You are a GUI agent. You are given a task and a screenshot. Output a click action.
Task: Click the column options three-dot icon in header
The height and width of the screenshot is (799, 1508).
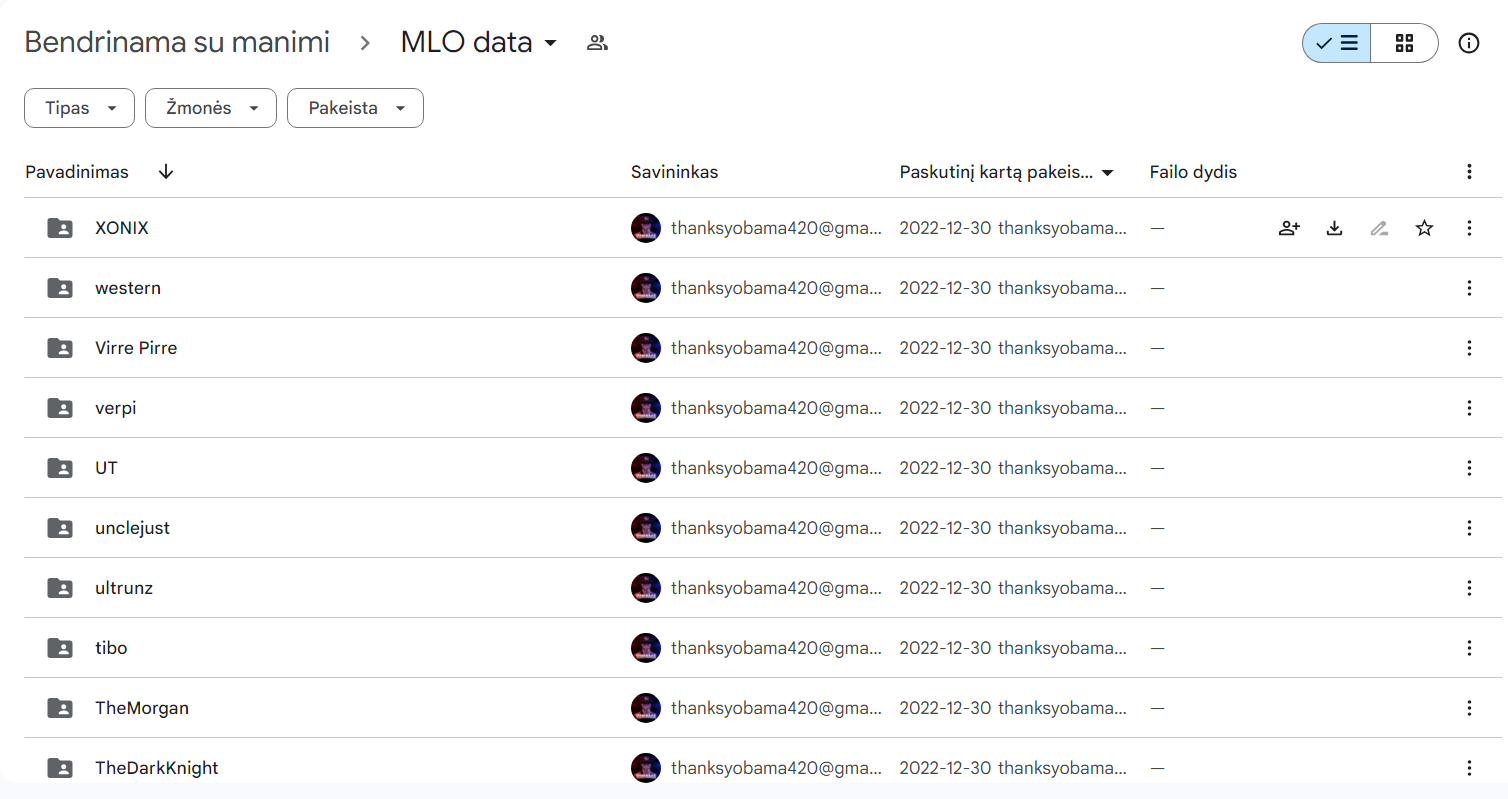click(x=1469, y=172)
